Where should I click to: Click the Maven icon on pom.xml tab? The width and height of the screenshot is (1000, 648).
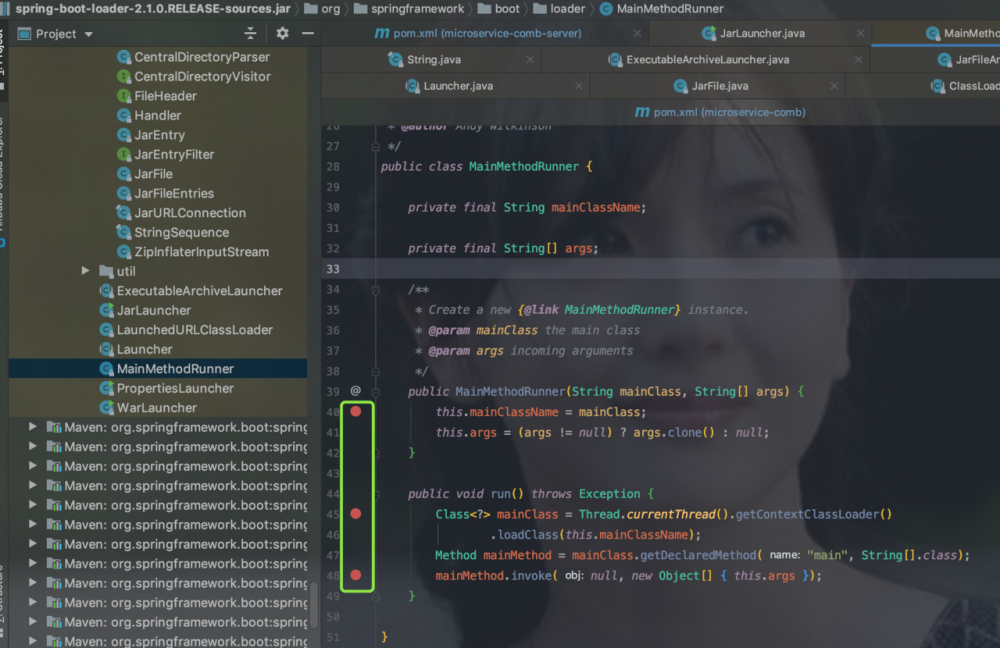(380, 33)
